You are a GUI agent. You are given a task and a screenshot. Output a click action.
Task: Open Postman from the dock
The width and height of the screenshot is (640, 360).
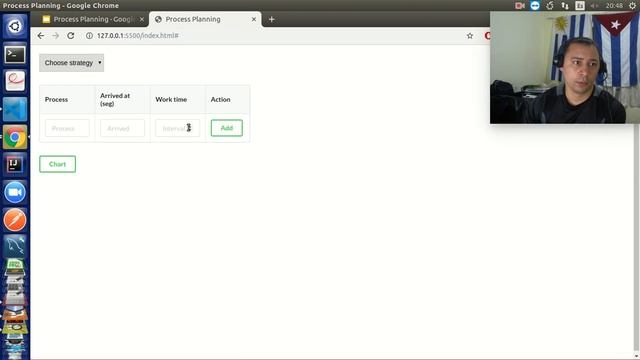click(15, 220)
